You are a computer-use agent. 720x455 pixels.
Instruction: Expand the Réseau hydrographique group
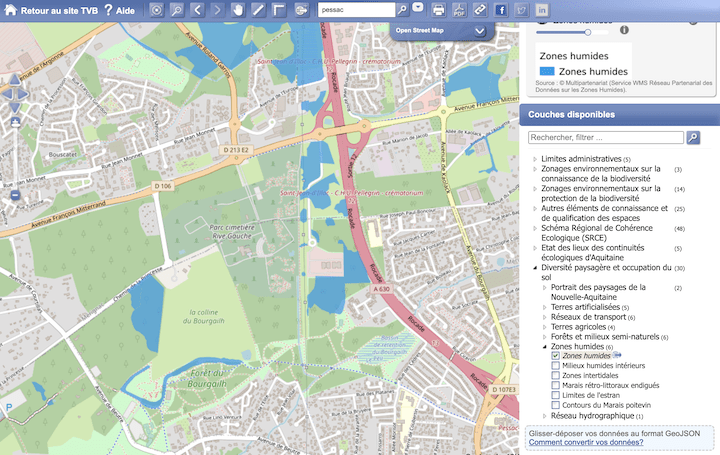tap(546, 416)
